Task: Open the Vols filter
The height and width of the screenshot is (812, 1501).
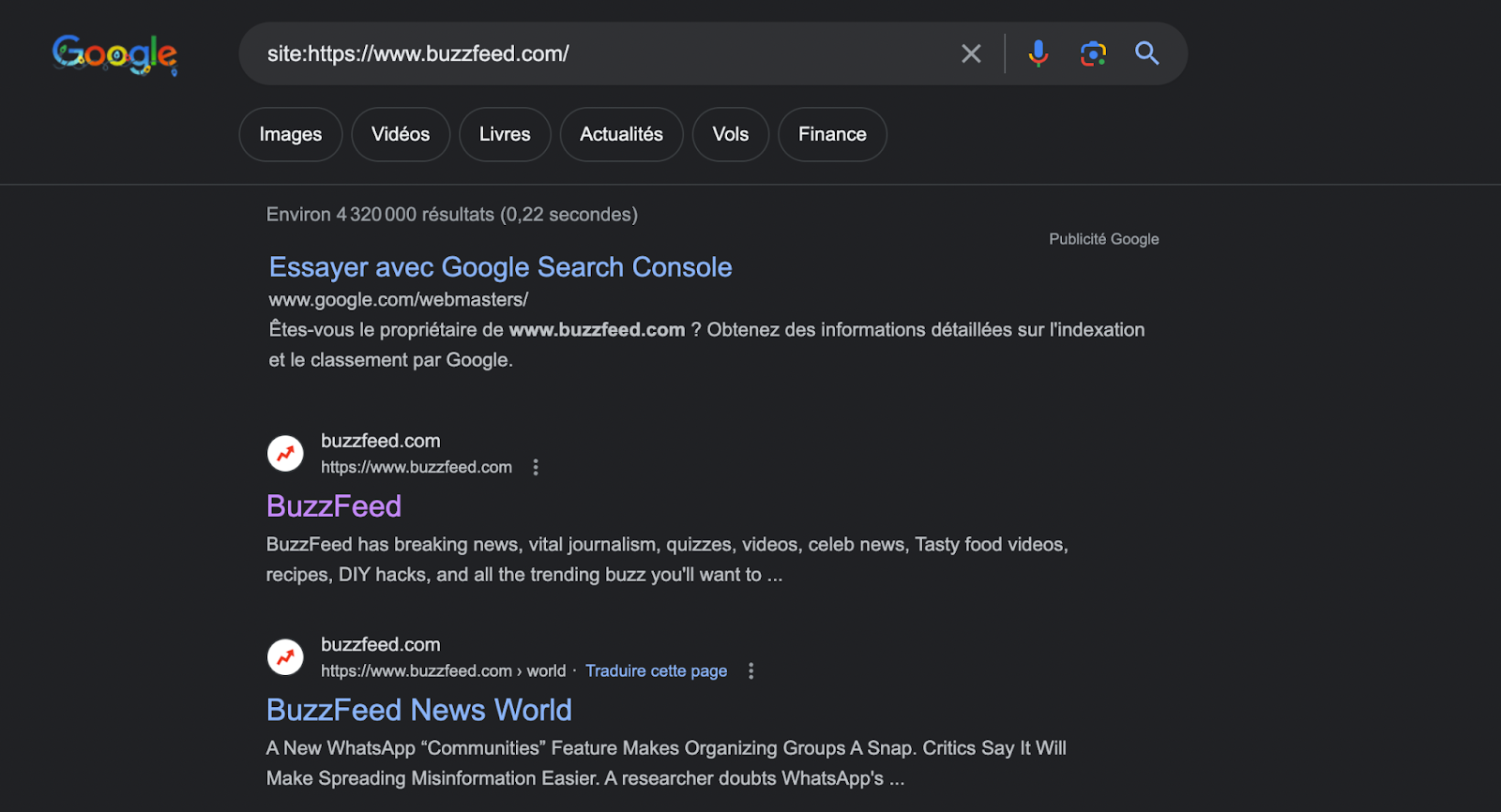Action: pos(730,134)
